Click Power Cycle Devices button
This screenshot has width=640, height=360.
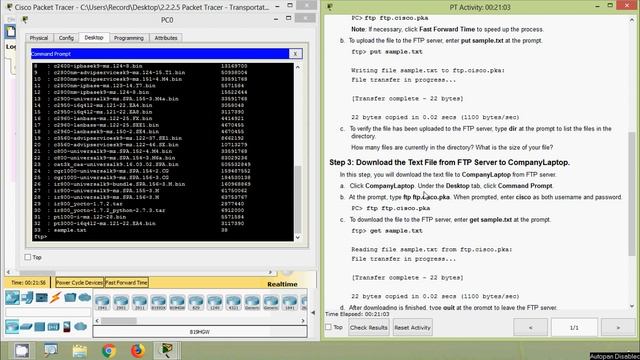pyautogui.click(x=79, y=282)
